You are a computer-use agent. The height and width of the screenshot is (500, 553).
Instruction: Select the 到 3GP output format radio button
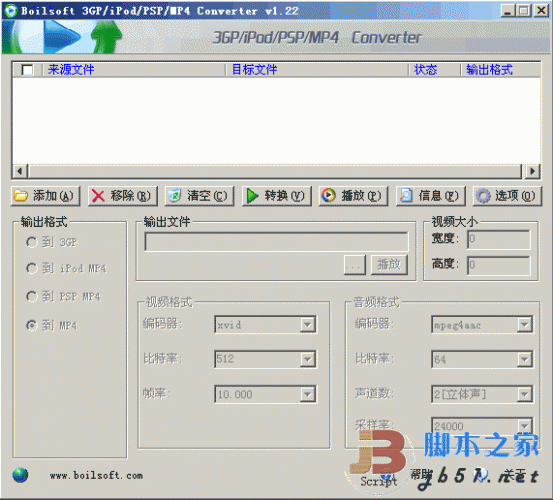click(32, 242)
